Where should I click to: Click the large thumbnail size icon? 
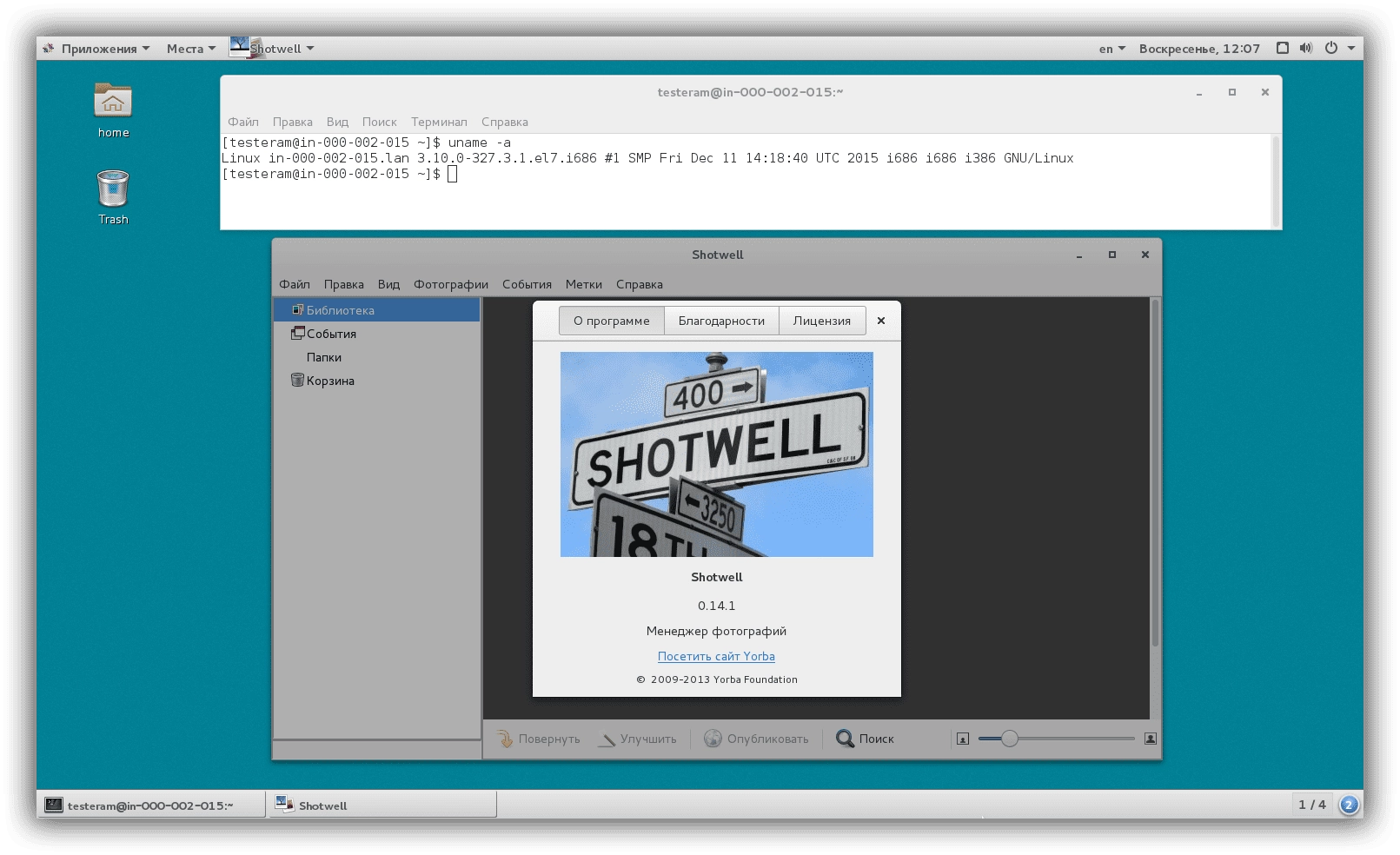[1150, 739]
